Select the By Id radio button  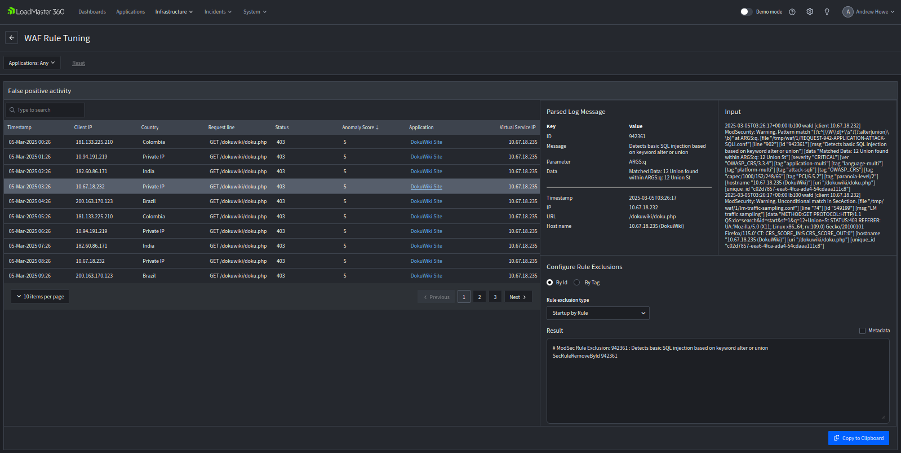550,282
